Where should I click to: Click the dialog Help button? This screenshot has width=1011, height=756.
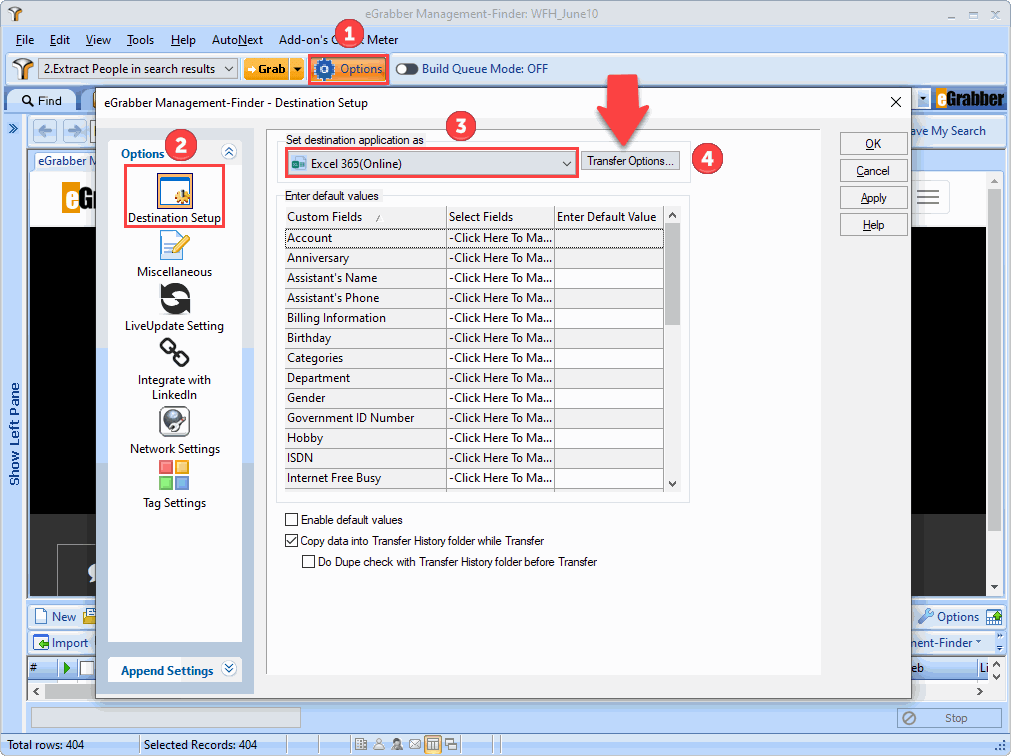click(873, 225)
